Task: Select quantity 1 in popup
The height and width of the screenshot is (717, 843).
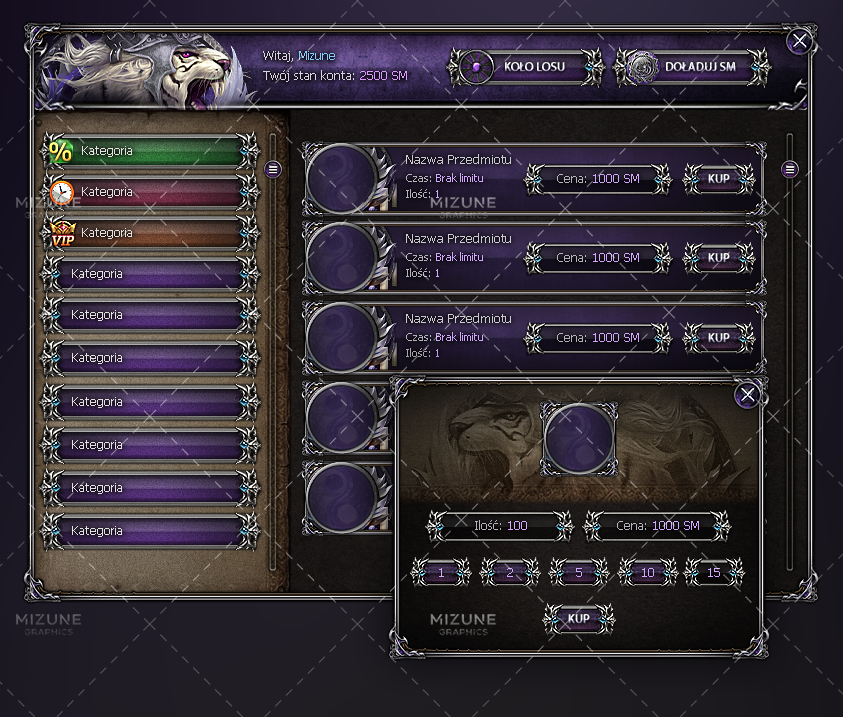Action: pyautogui.click(x=441, y=572)
